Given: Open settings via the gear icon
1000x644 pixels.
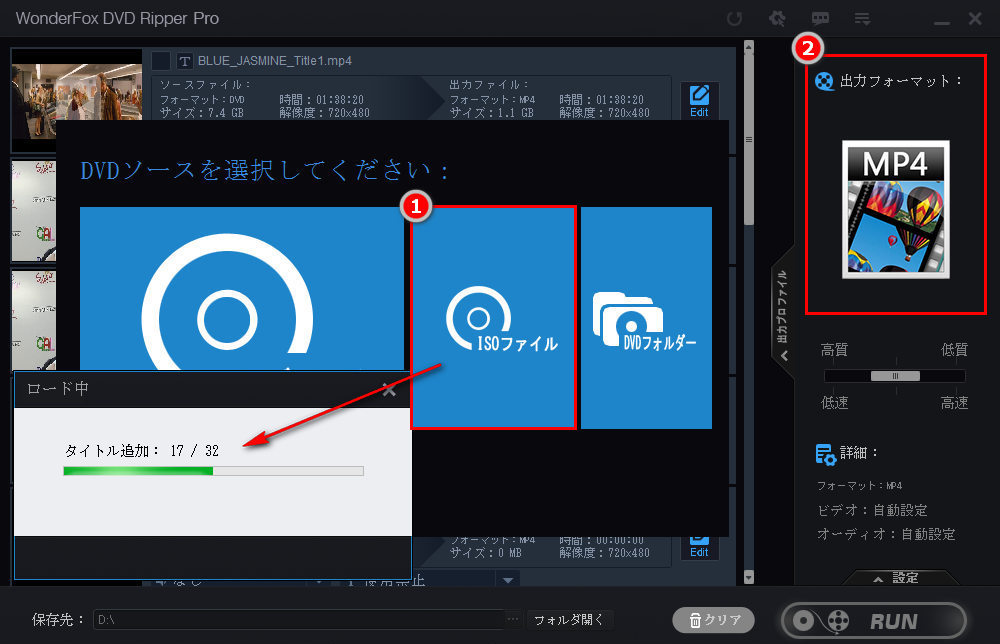Looking at the screenshot, I should 776,19.
